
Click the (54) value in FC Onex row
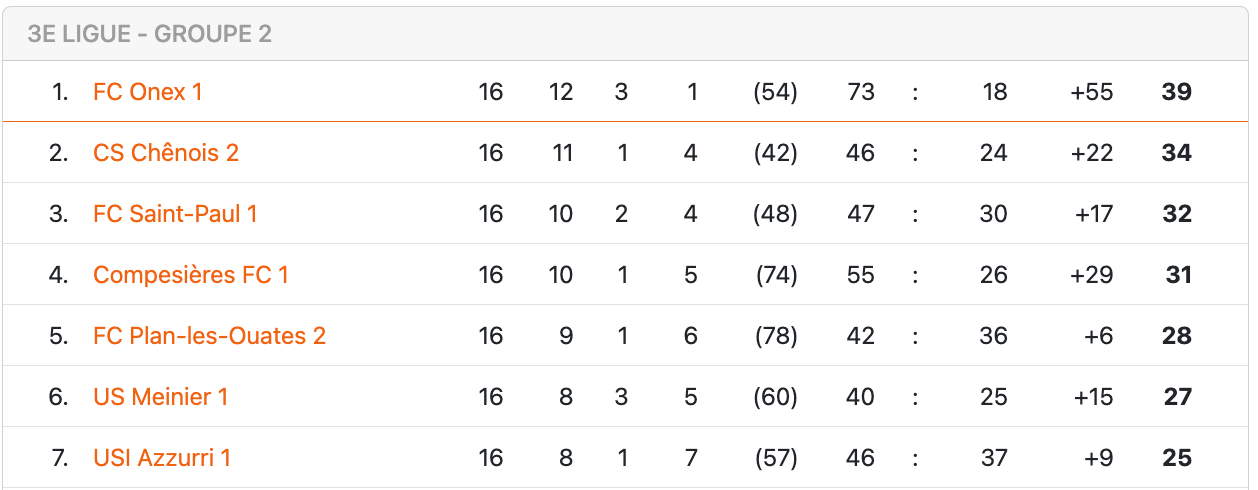(775, 92)
